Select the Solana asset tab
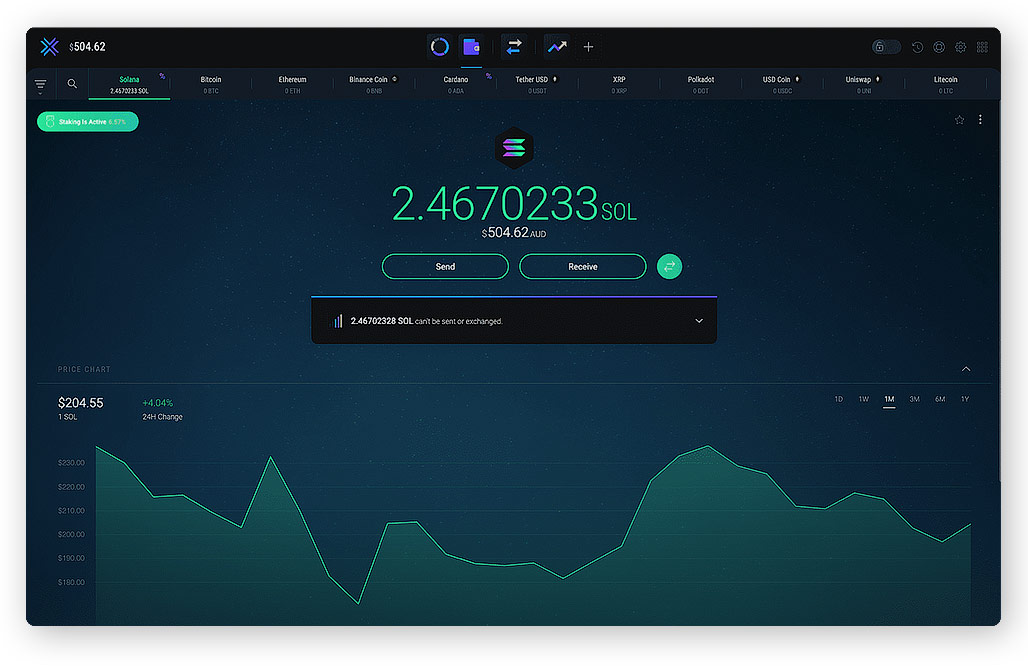Viewport: 1028px width, 666px height. 129,85
